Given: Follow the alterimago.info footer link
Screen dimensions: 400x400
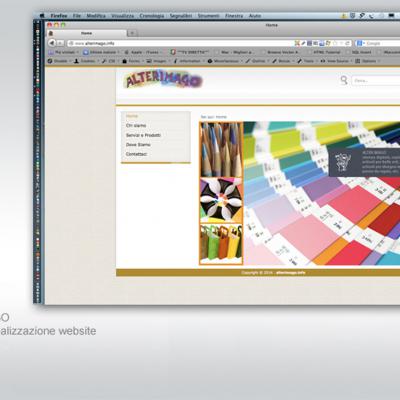Looking at the screenshot, I should point(291,273).
